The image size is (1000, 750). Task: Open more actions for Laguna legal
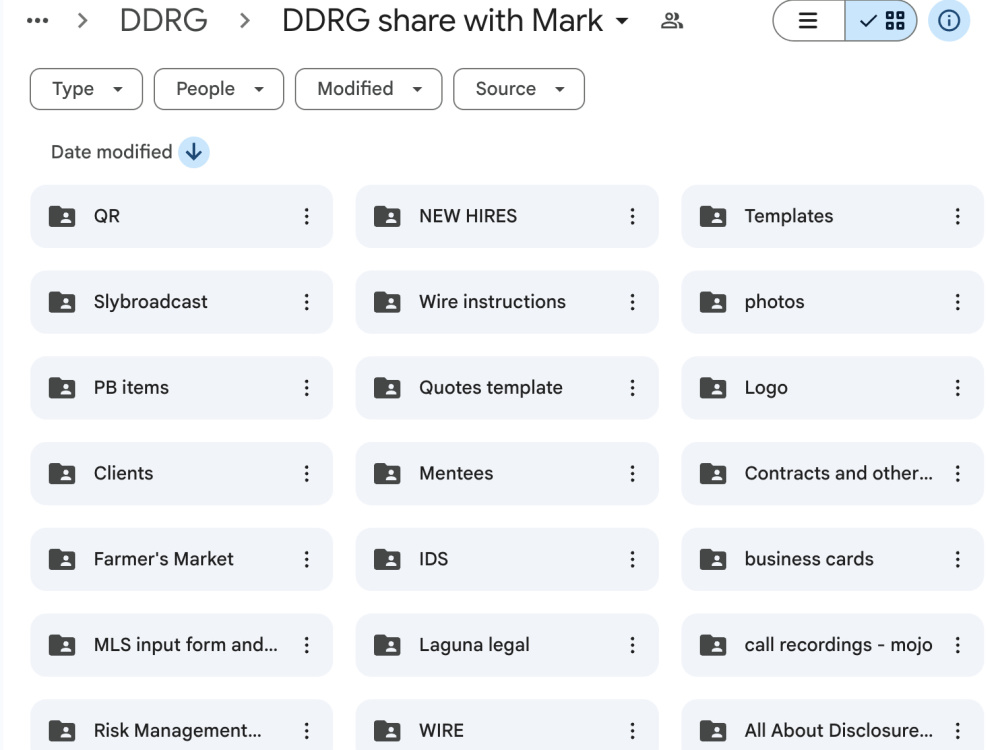point(633,645)
